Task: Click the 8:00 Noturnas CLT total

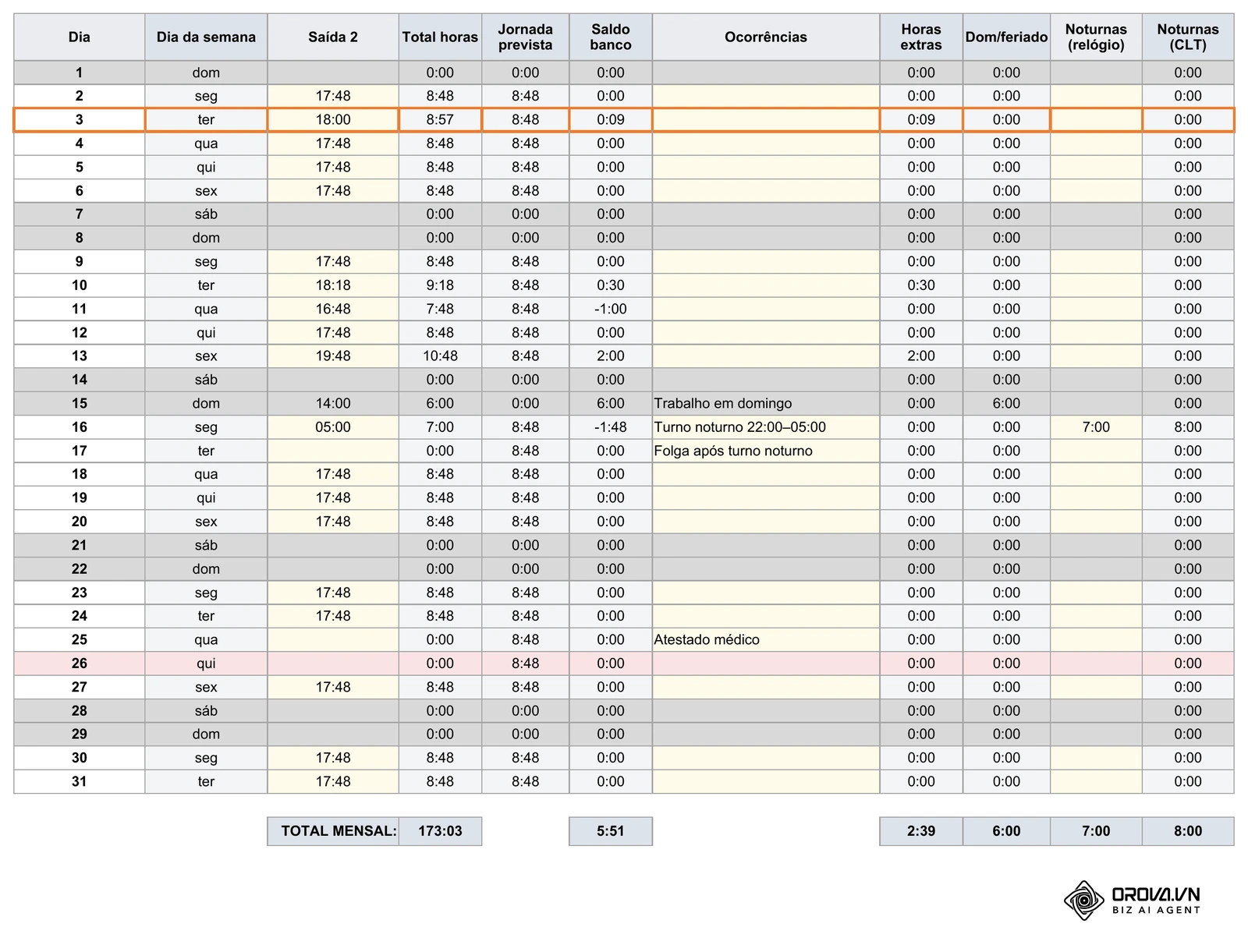Action: click(x=1188, y=831)
